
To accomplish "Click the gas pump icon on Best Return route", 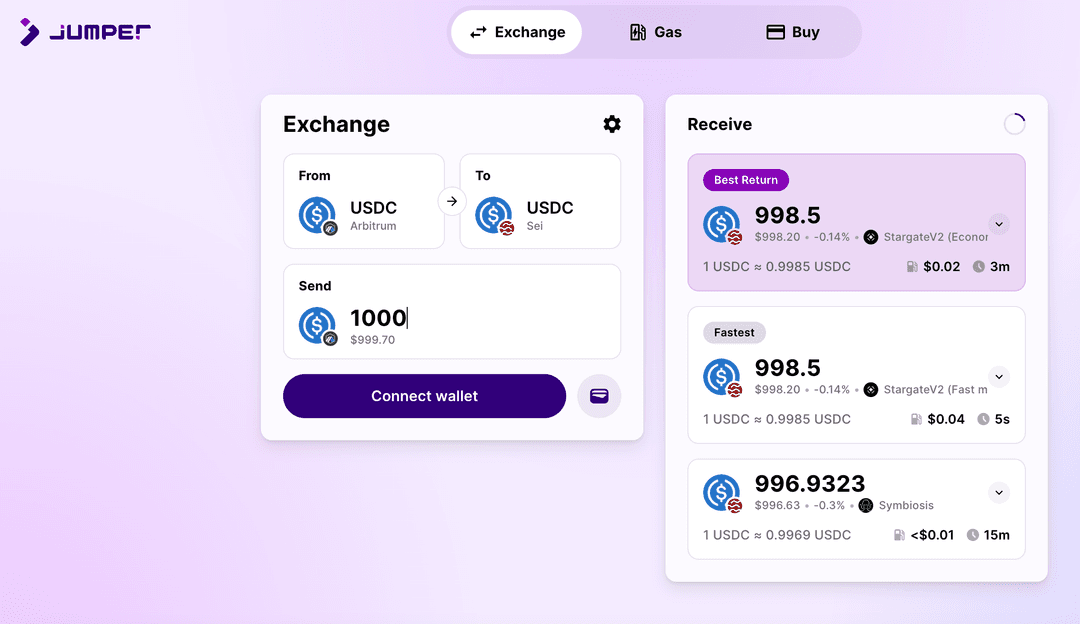I will tap(912, 267).
